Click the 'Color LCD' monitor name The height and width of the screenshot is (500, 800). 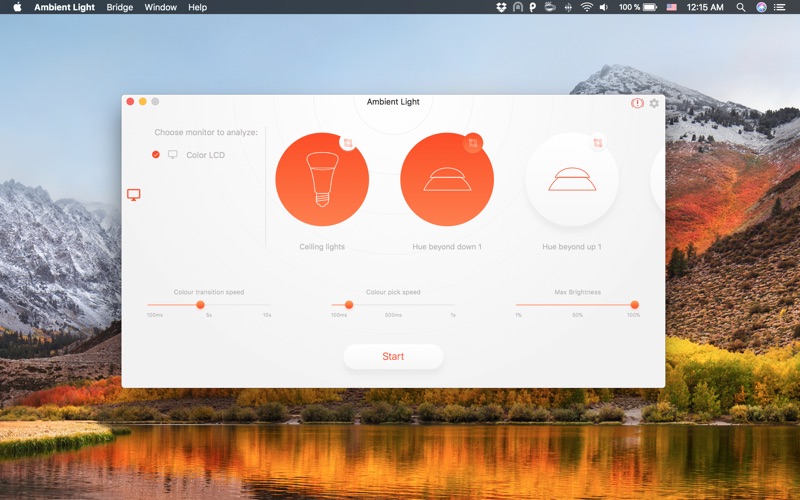206,155
